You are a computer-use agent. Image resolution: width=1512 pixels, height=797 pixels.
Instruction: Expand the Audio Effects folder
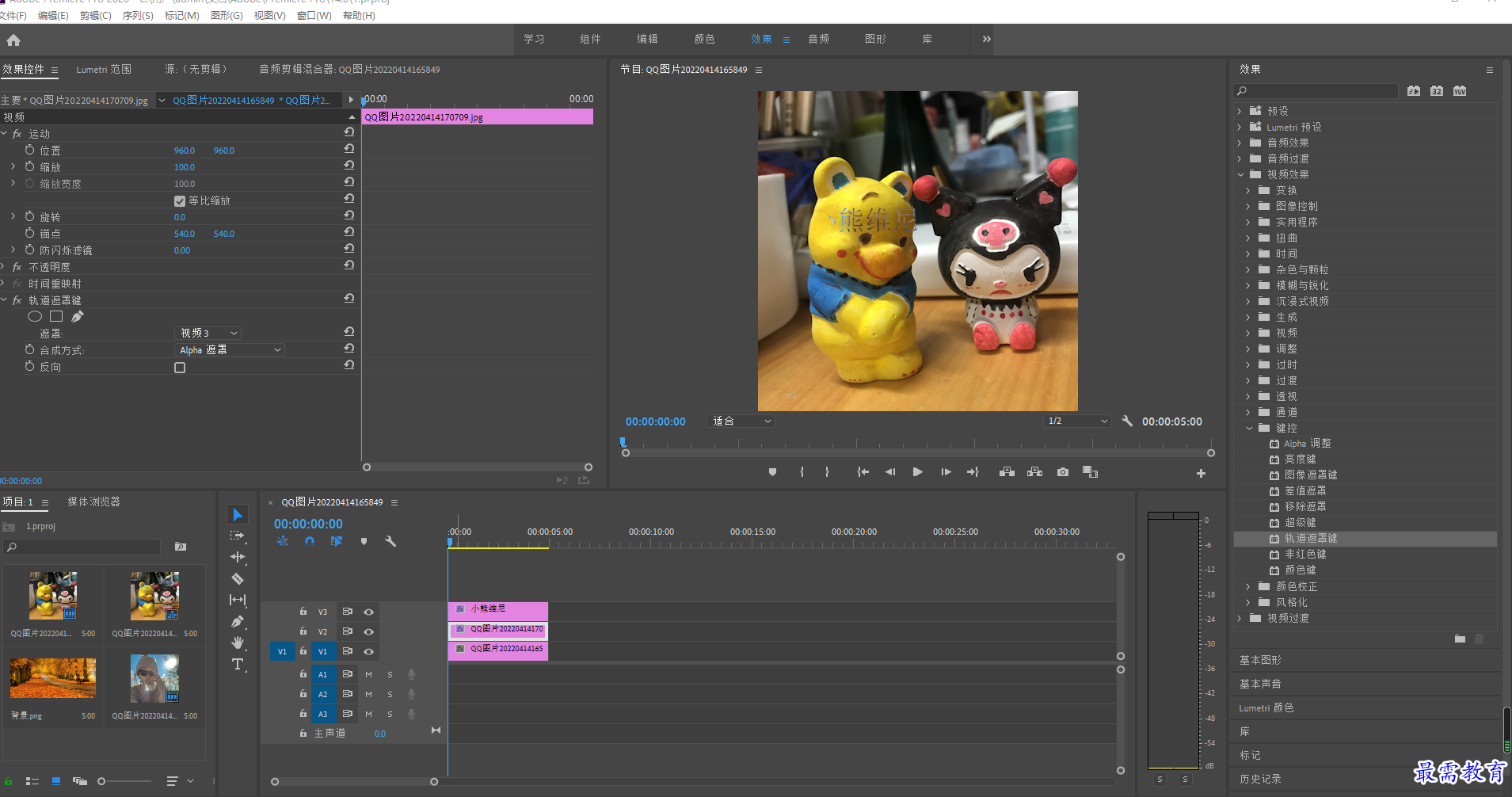tap(1240, 143)
